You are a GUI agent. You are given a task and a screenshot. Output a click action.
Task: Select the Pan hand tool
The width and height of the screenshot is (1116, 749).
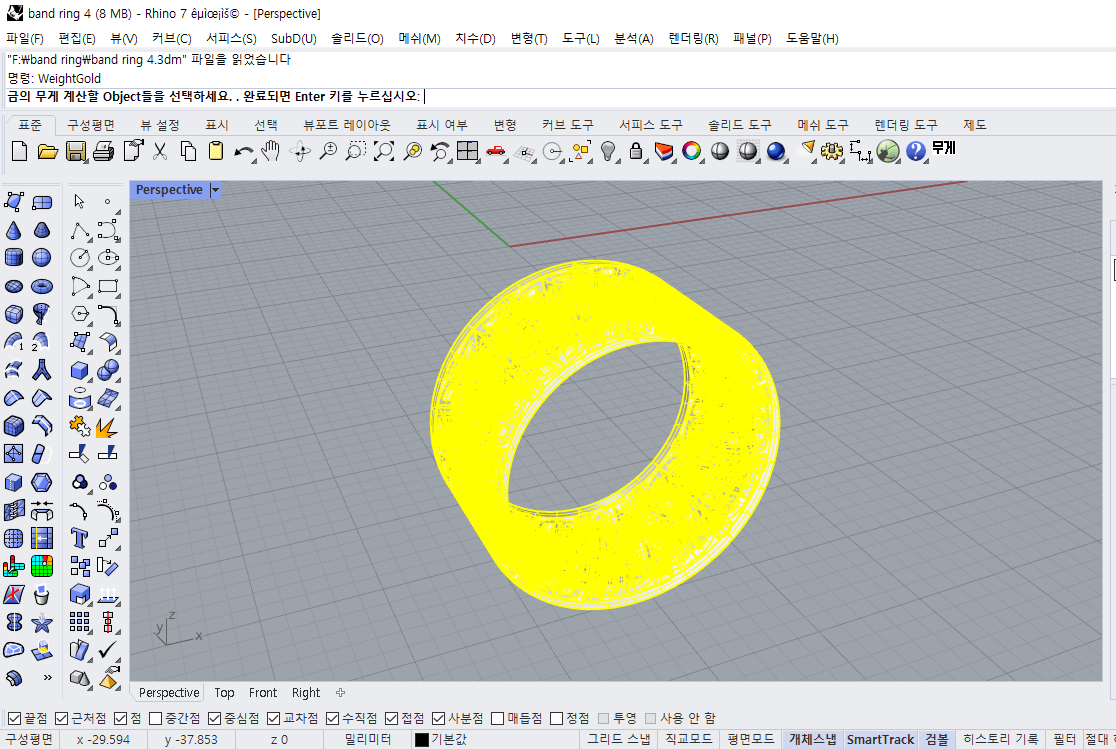coord(270,151)
